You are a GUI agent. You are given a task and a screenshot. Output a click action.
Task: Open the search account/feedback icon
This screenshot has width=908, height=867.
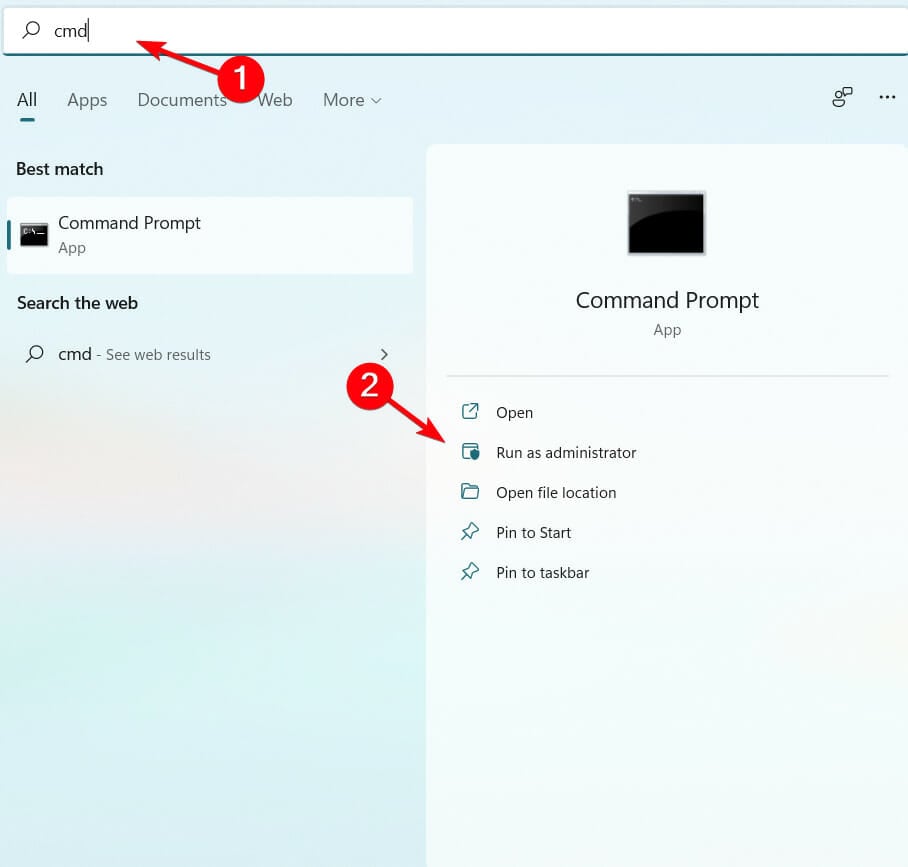(842, 97)
